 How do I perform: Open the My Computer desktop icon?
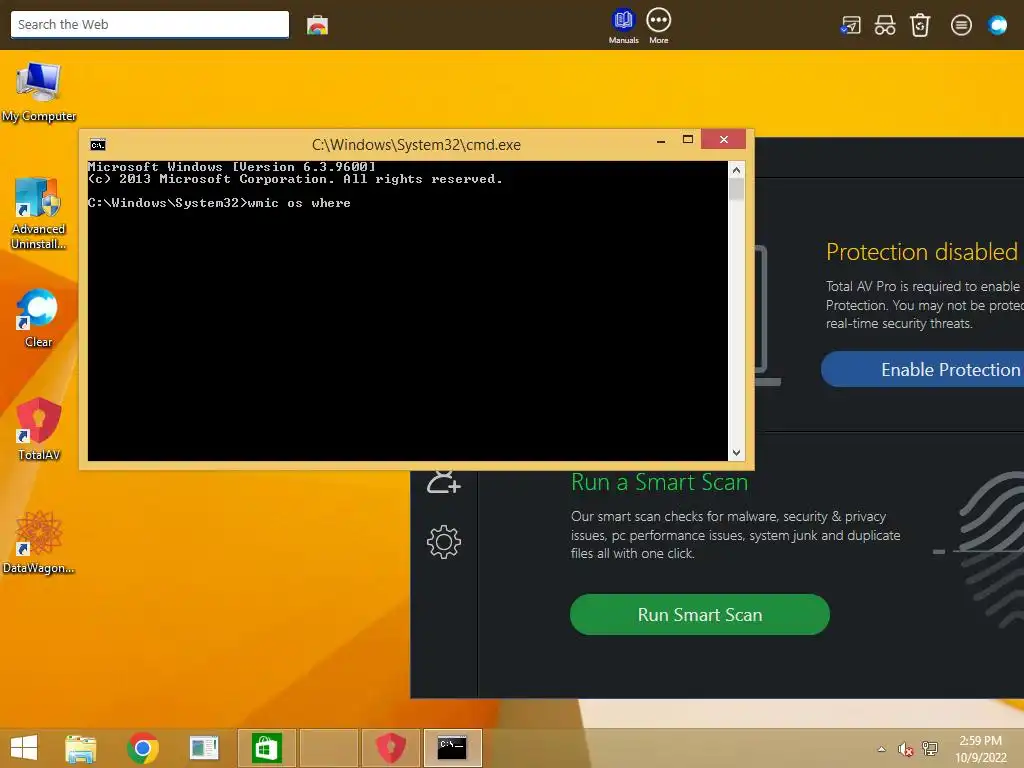[39, 91]
